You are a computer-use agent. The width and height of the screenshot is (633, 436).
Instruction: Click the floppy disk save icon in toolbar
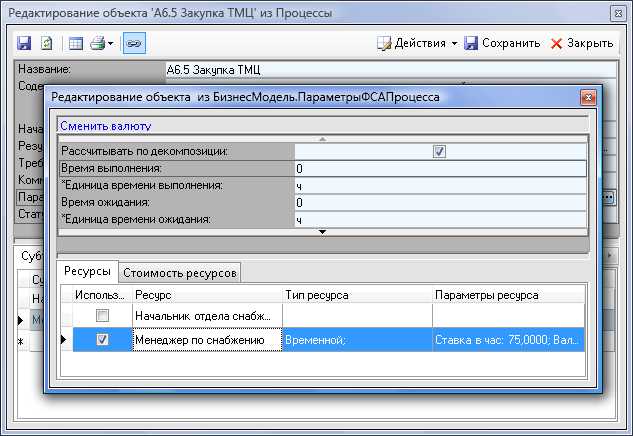coord(24,43)
